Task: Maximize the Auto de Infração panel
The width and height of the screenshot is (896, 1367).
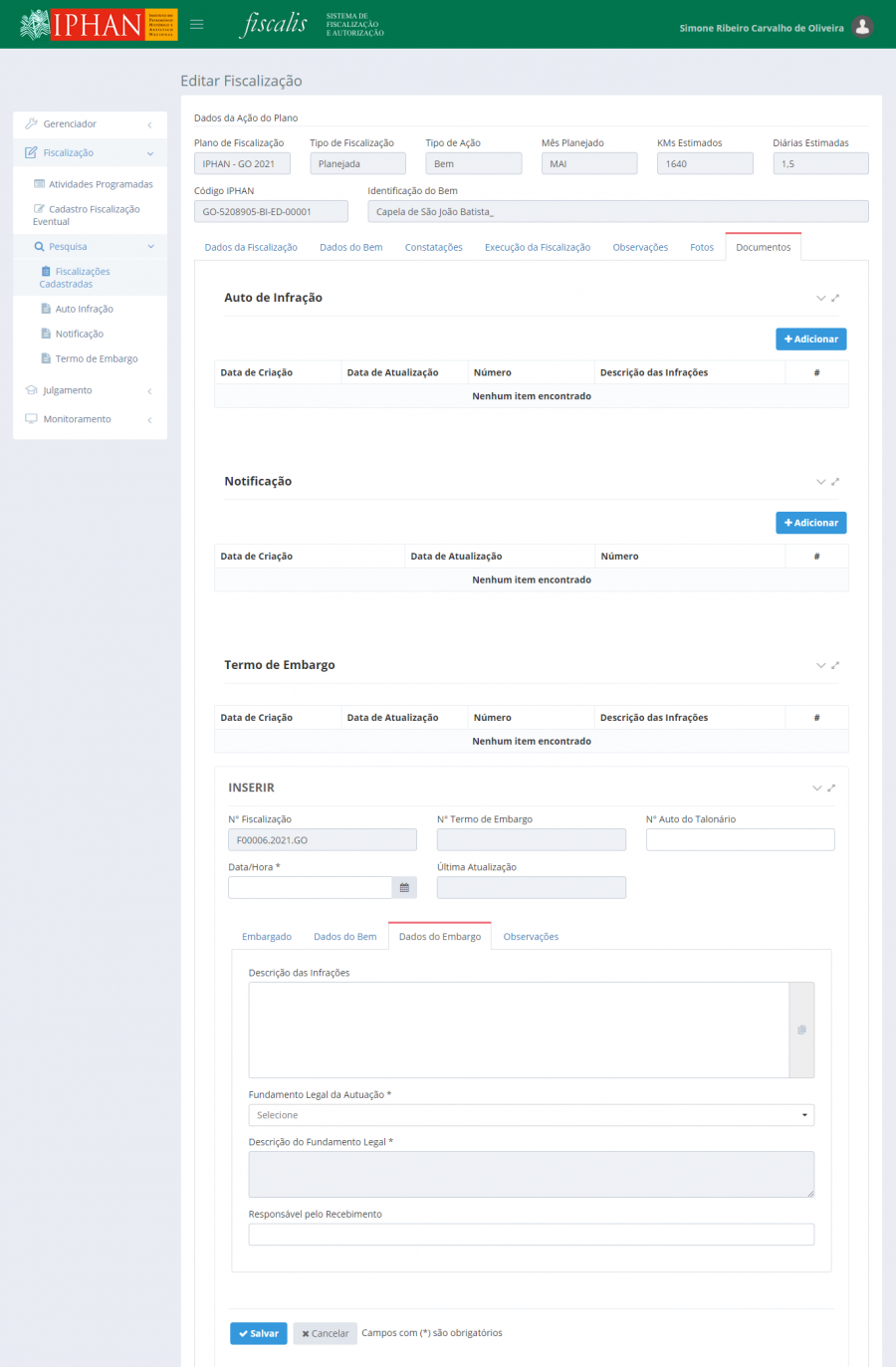Action: click(835, 298)
